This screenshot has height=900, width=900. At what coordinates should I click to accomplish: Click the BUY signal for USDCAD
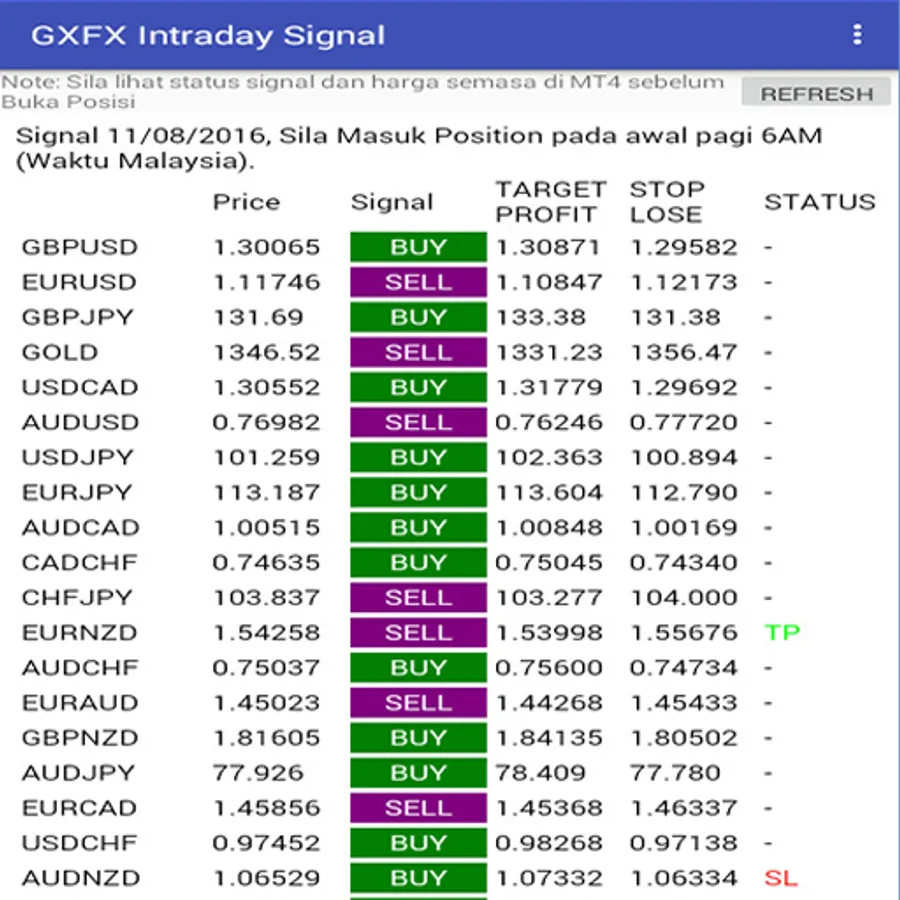(x=418, y=387)
